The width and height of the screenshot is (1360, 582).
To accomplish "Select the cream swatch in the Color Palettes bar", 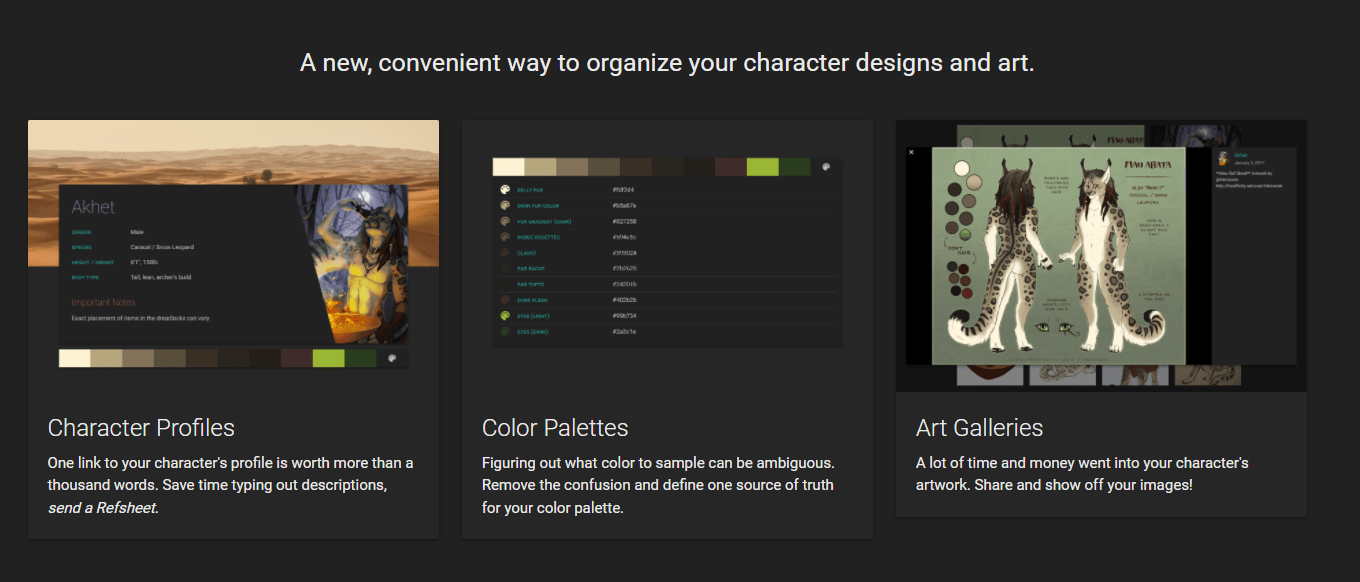I will point(508,167).
